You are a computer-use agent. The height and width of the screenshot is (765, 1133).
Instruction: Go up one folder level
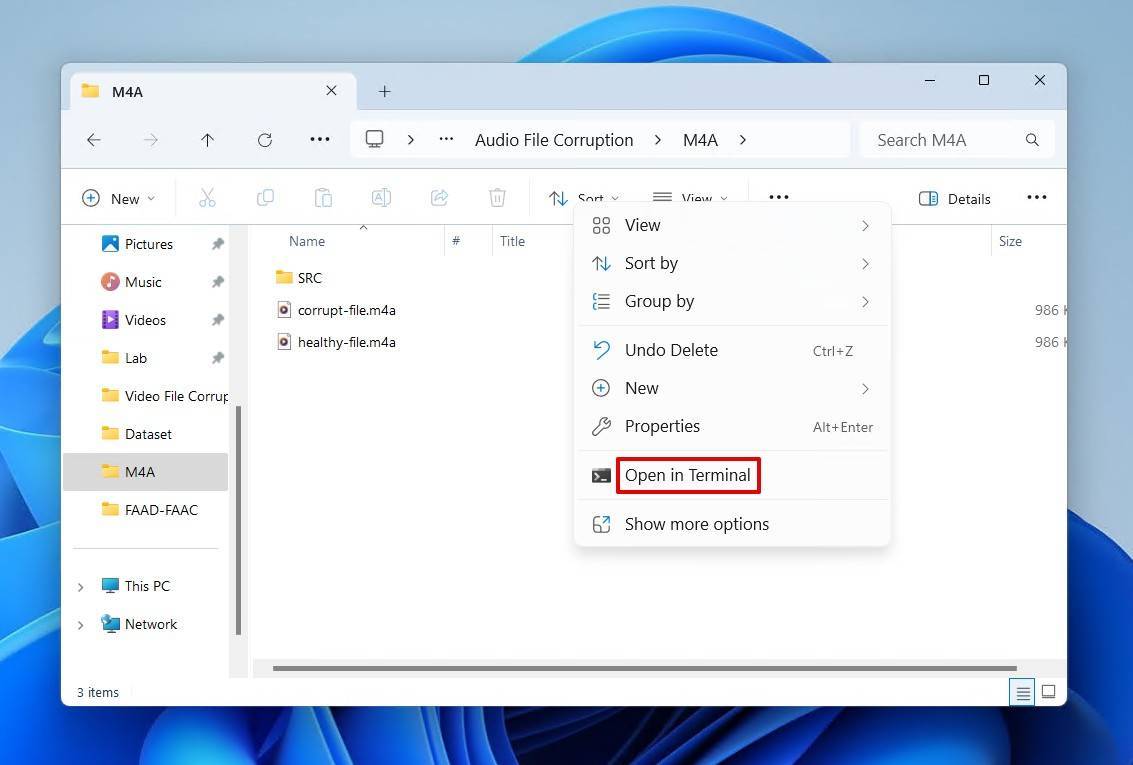click(207, 140)
